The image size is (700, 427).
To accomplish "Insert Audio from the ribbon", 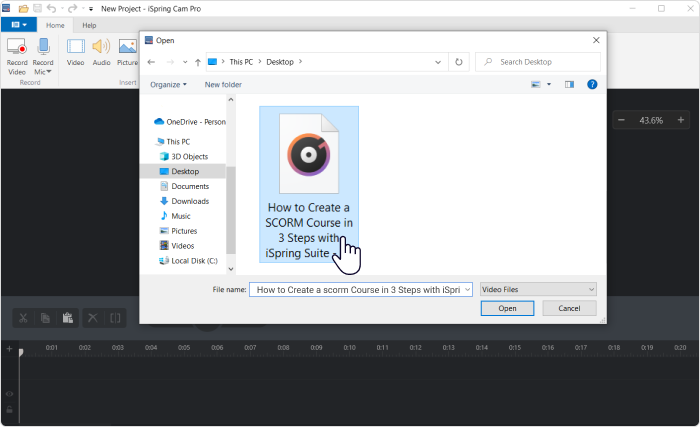I will click(101, 52).
